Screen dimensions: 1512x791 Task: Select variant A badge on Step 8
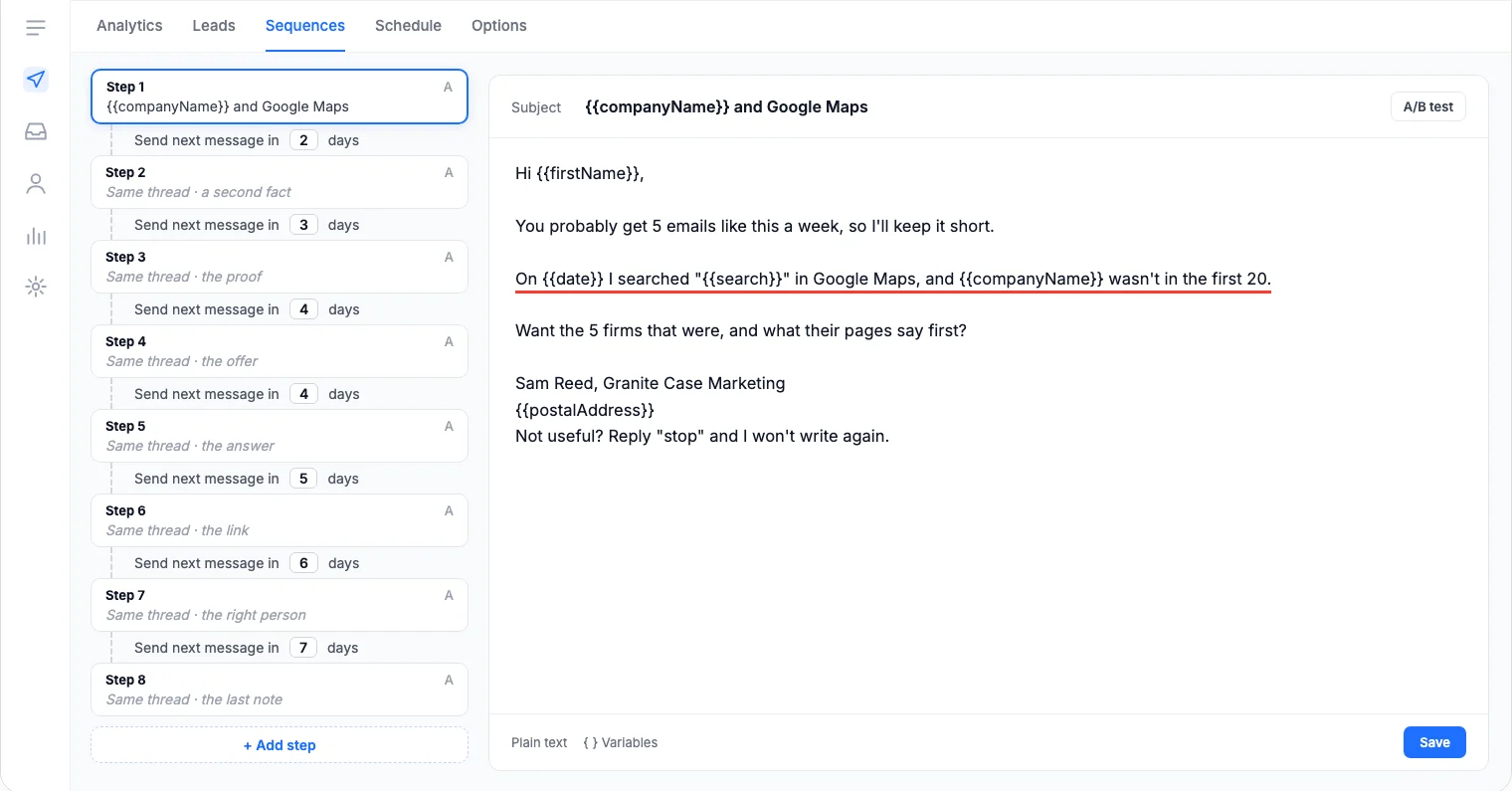point(449,680)
